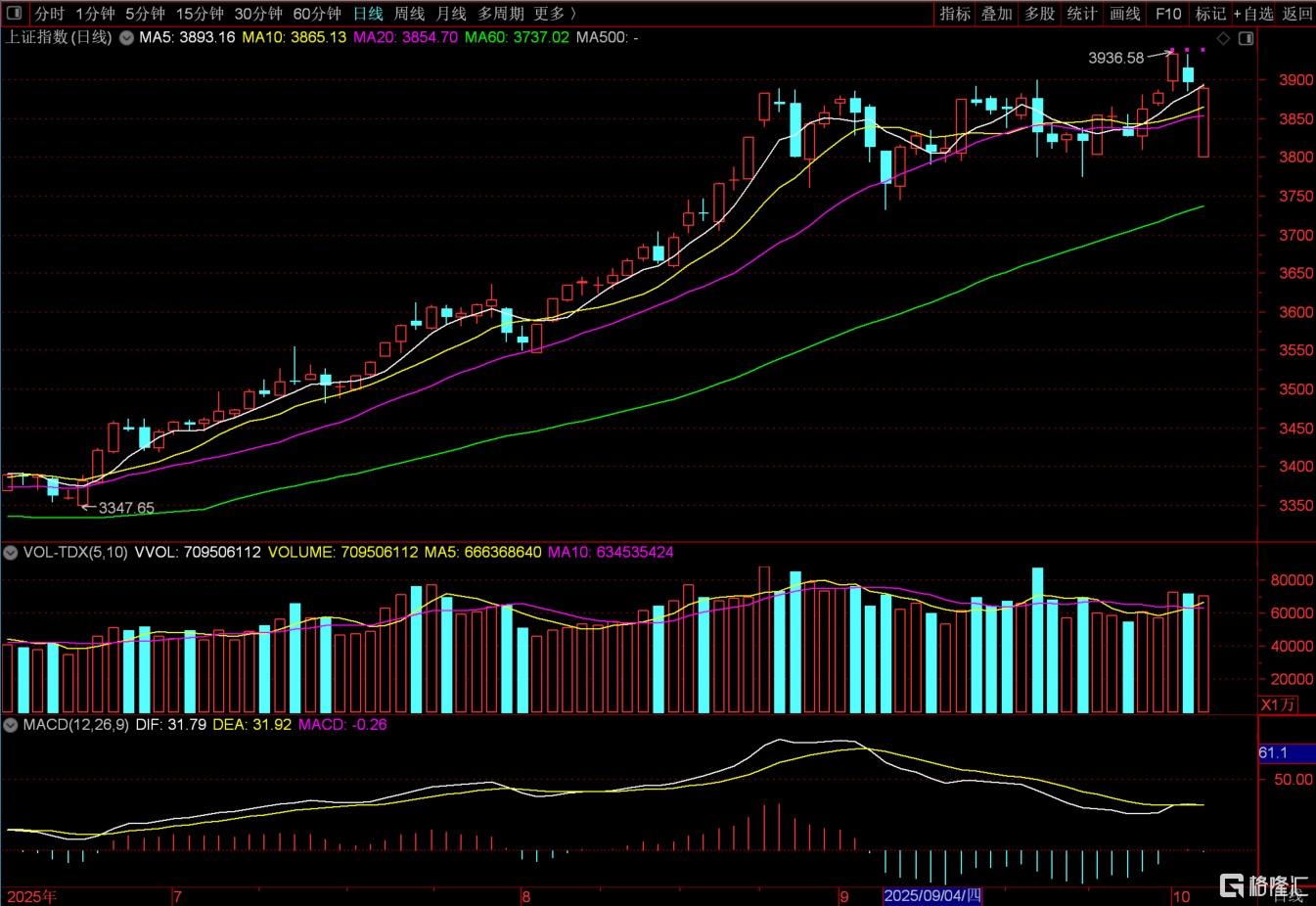This screenshot has width=1316, height=906.
Task: Click the diamond marker icon above chart
Action: [x=1223, y=38]
